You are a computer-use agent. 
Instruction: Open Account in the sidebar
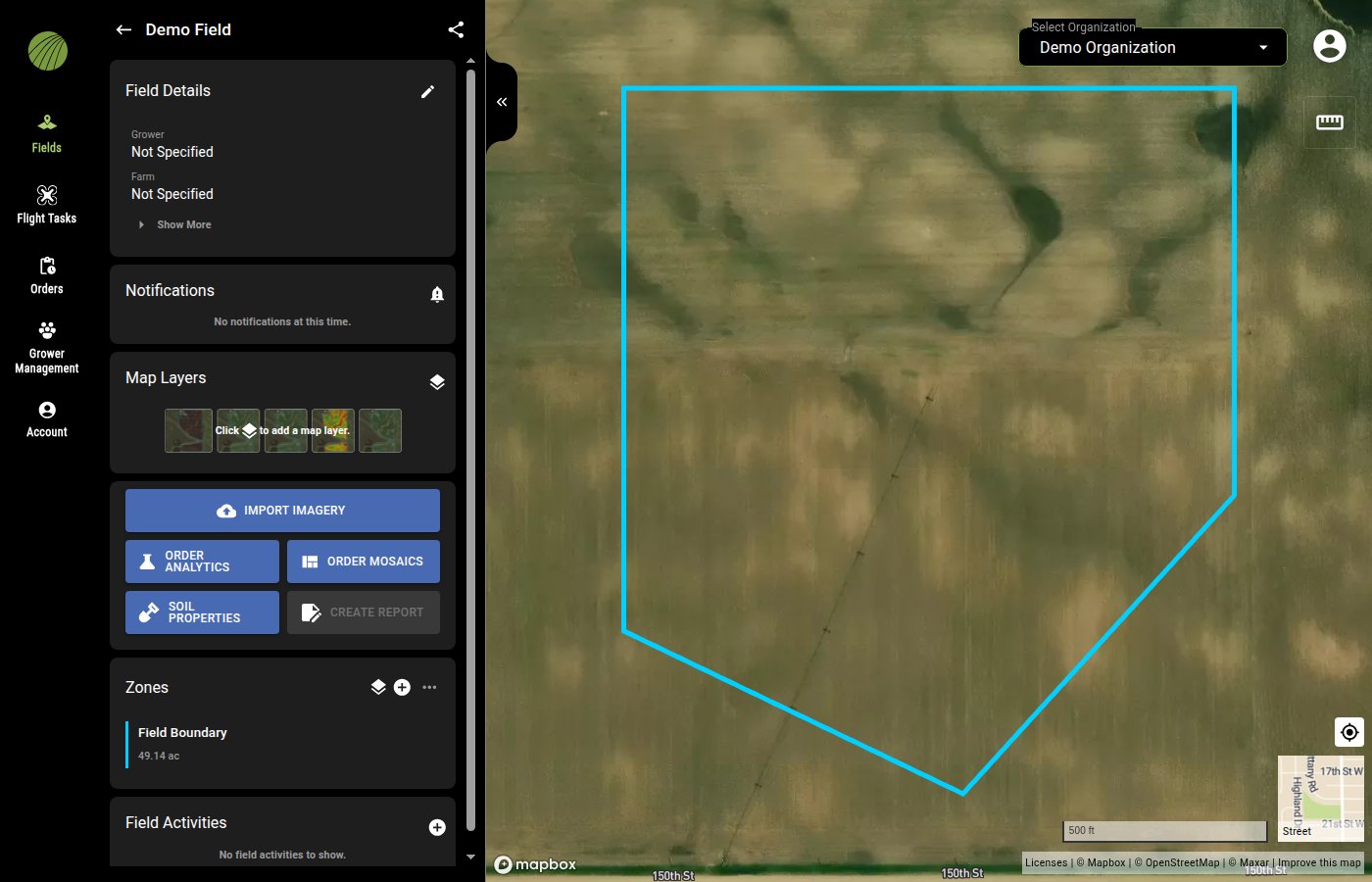tap(46, 418)
